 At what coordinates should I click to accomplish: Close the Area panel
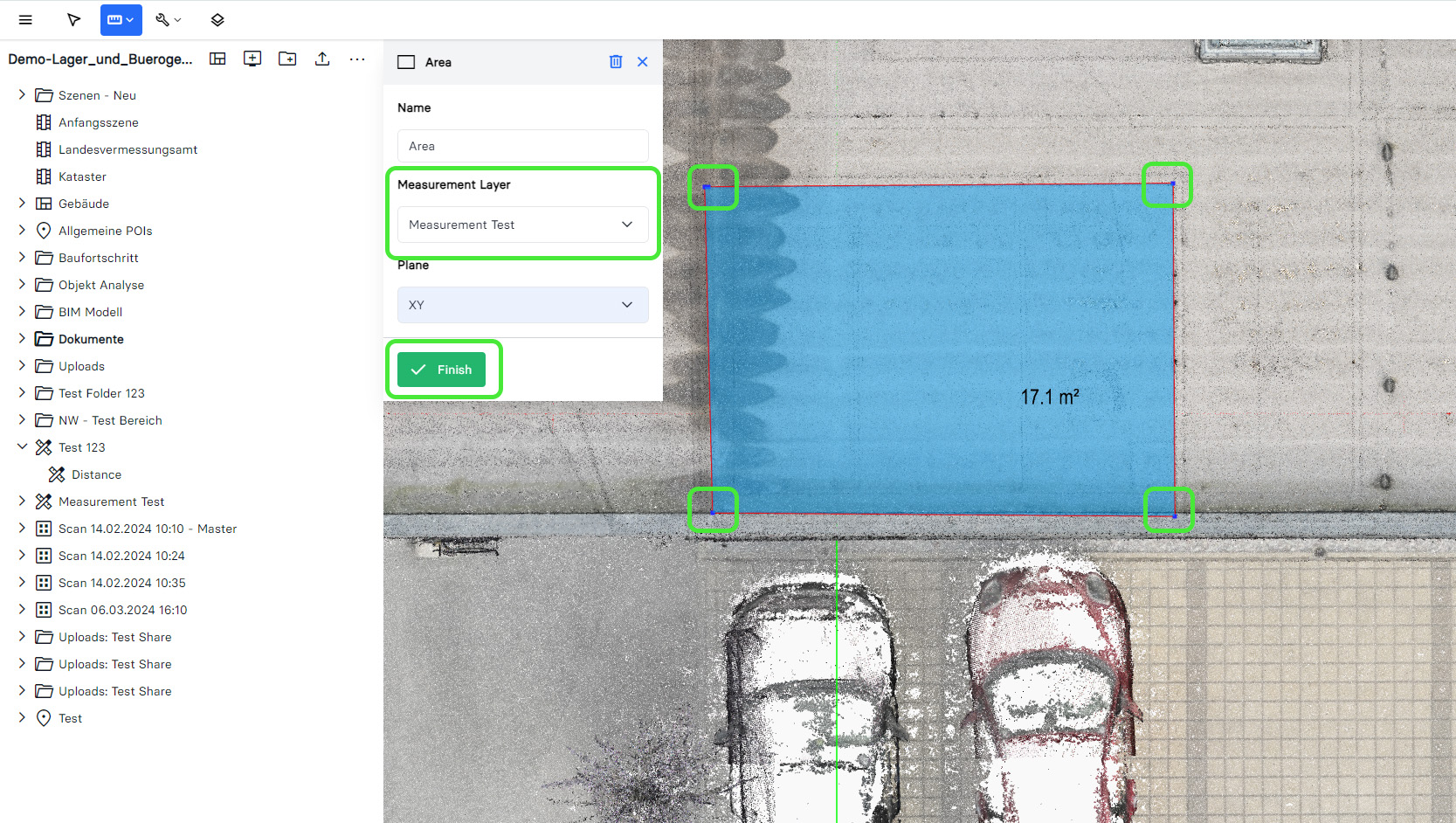[x=643, y=62]
